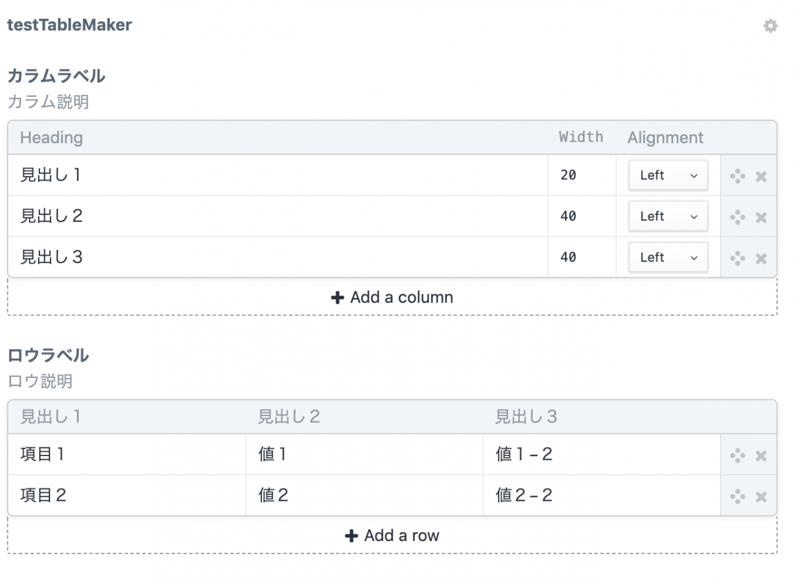The height and width of the screenshot is (581, 800).
Task: Expand the Alignment dropdown for 見出し３
Action: point(668,258)
